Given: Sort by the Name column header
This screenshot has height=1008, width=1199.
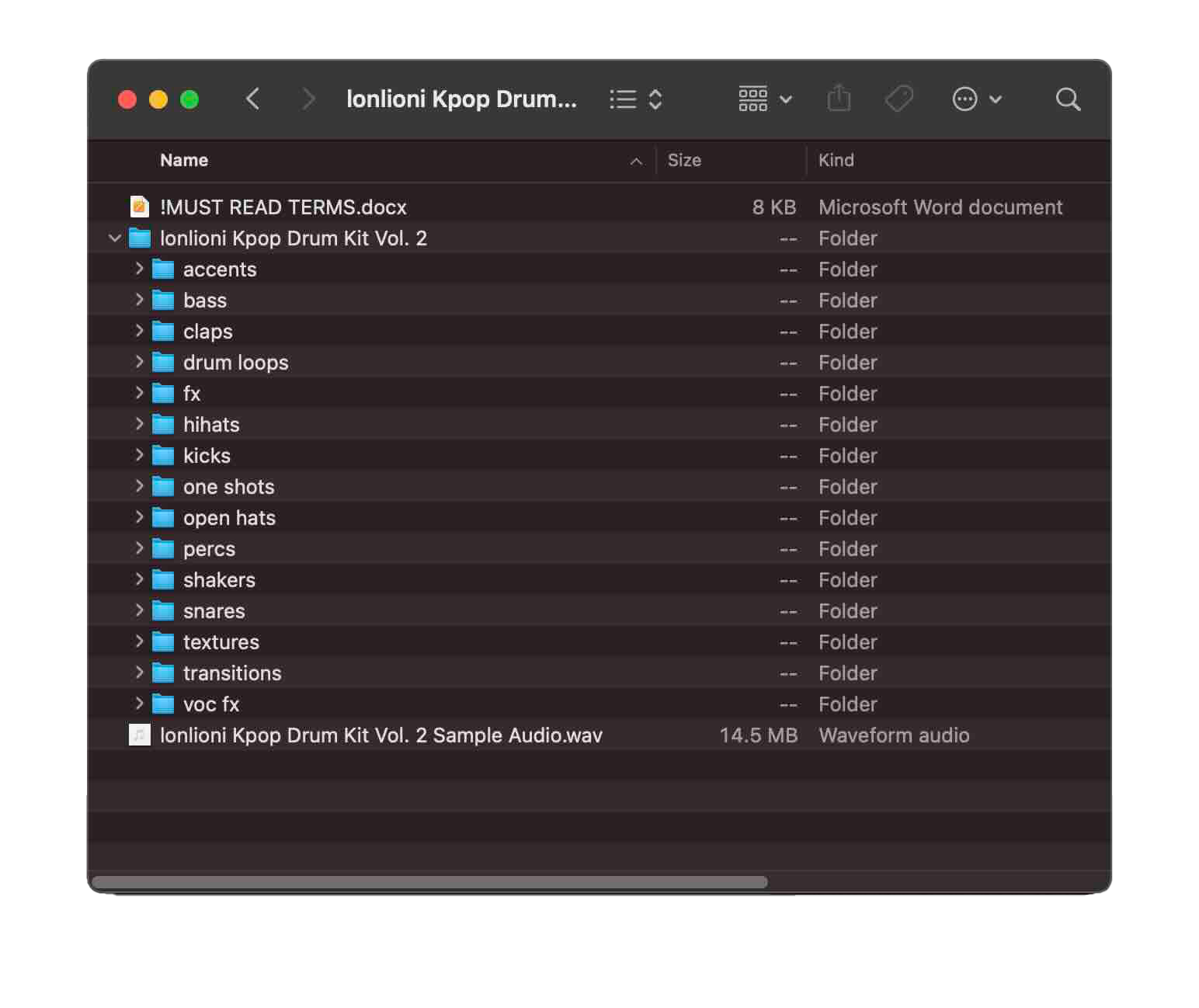Looking at the screenshot, I should (x=184, y=161).
